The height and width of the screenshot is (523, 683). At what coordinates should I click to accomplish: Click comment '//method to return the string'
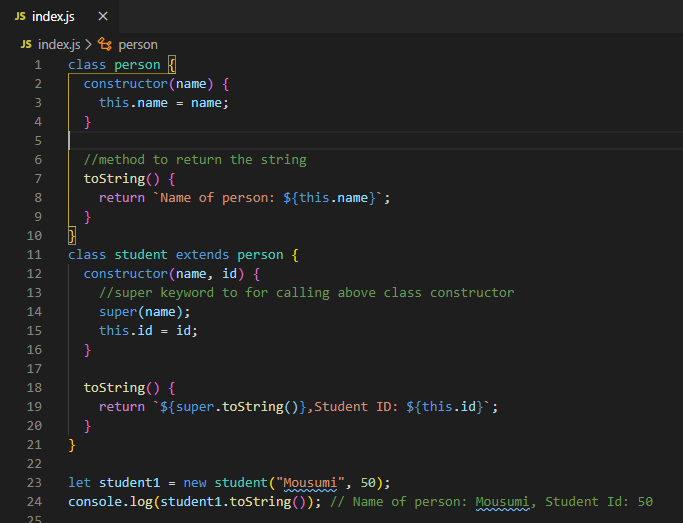(x=195, y=160)
